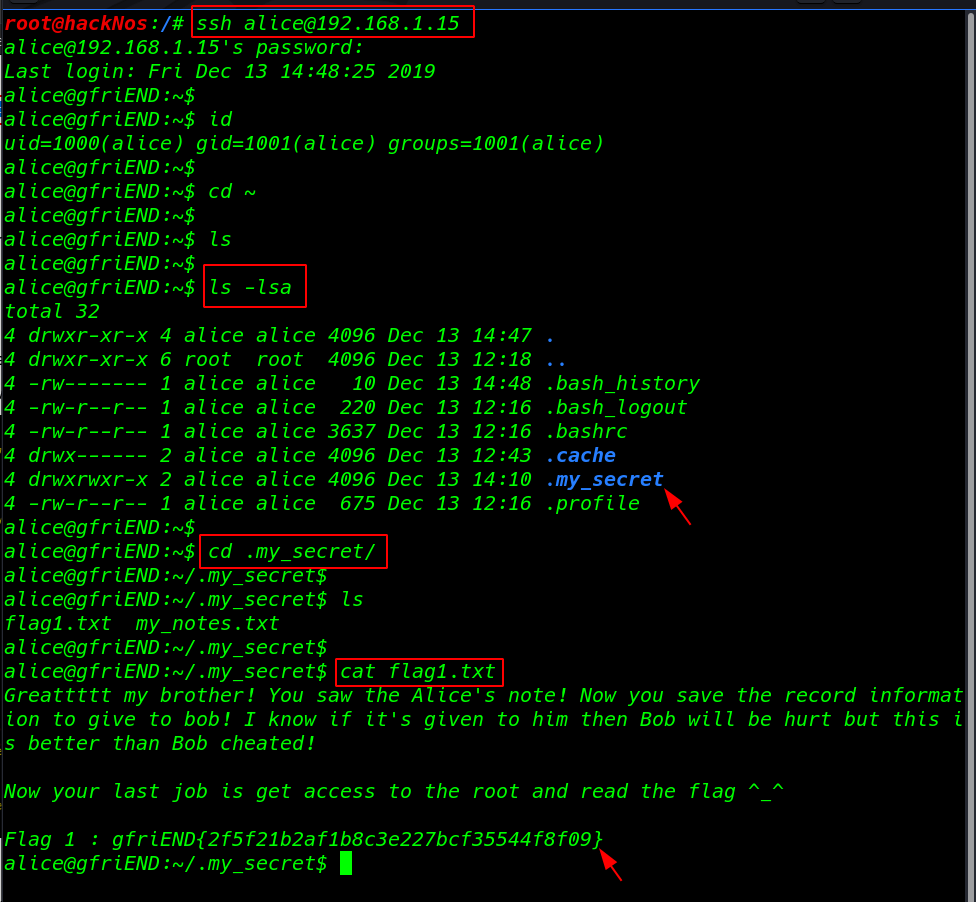Image resolution: width=976 pixels, height=902 pixels.
Task: Click the green terminal cursor block
Action: coord(346,863)
